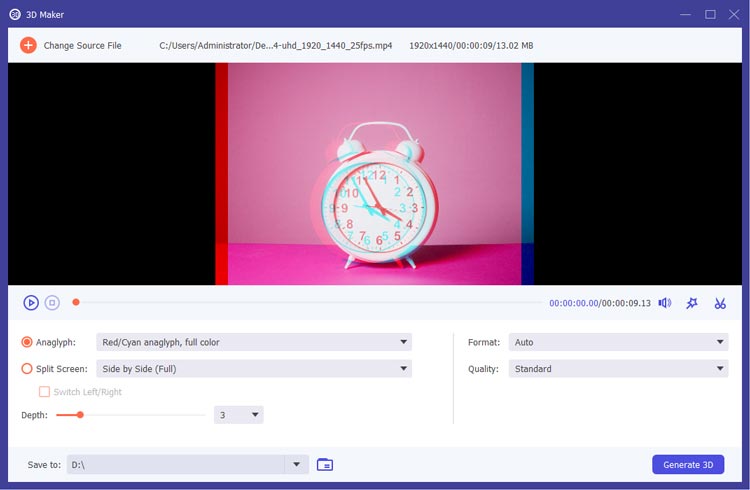Viewport: 750px width, 490px height.
Task: Stop the video playback
Action: click(x=52, y=303)
